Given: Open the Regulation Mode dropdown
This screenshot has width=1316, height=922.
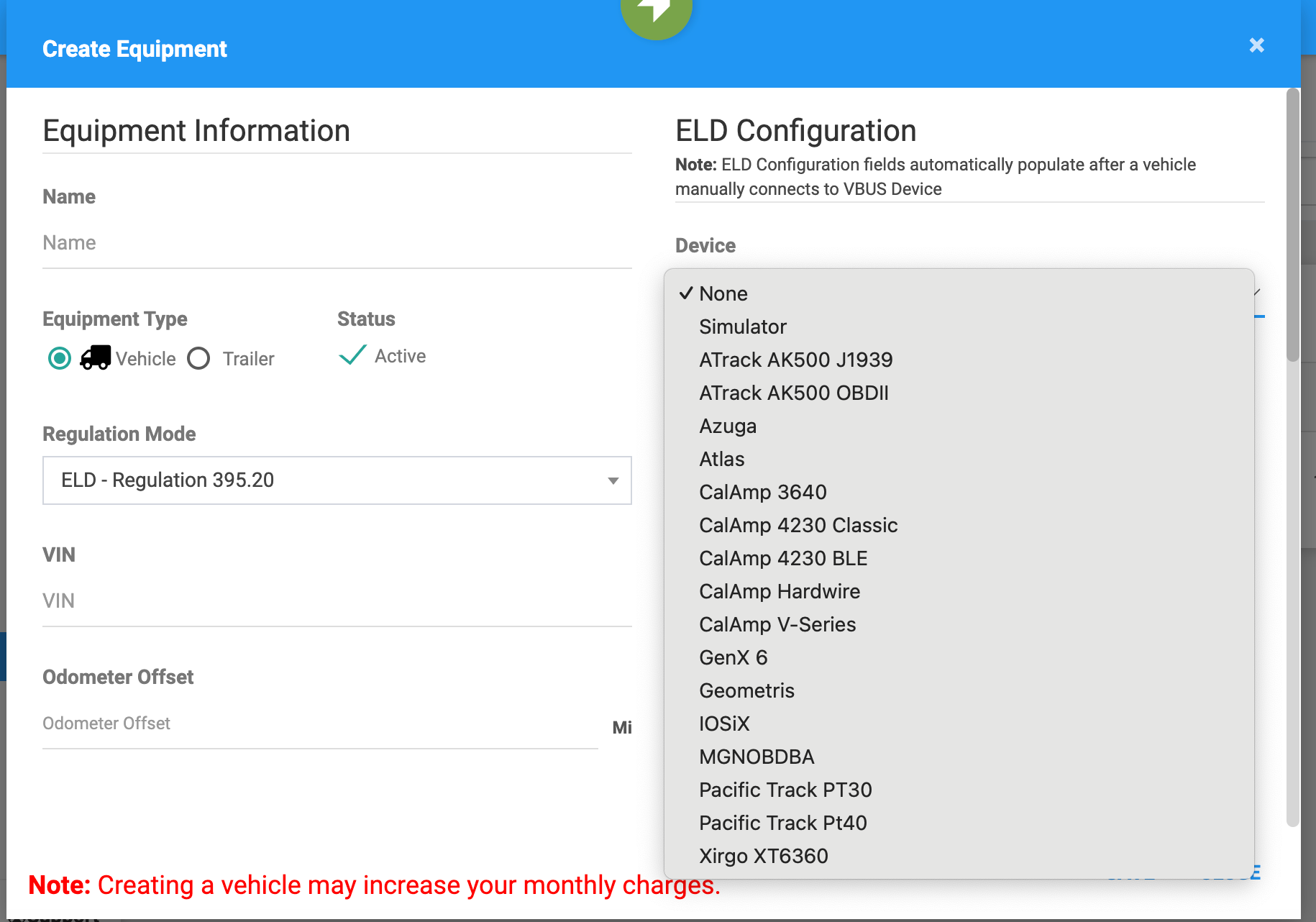Looking at the screenshot, I should pyautogui.click(x=337, y=480).
